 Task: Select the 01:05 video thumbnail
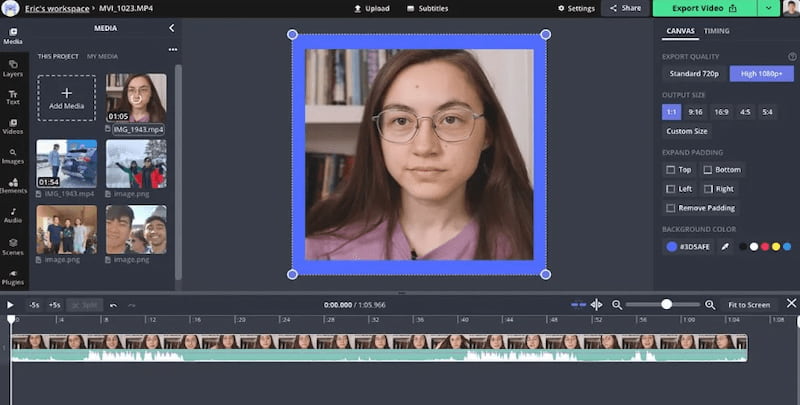[x=136, y=98]
